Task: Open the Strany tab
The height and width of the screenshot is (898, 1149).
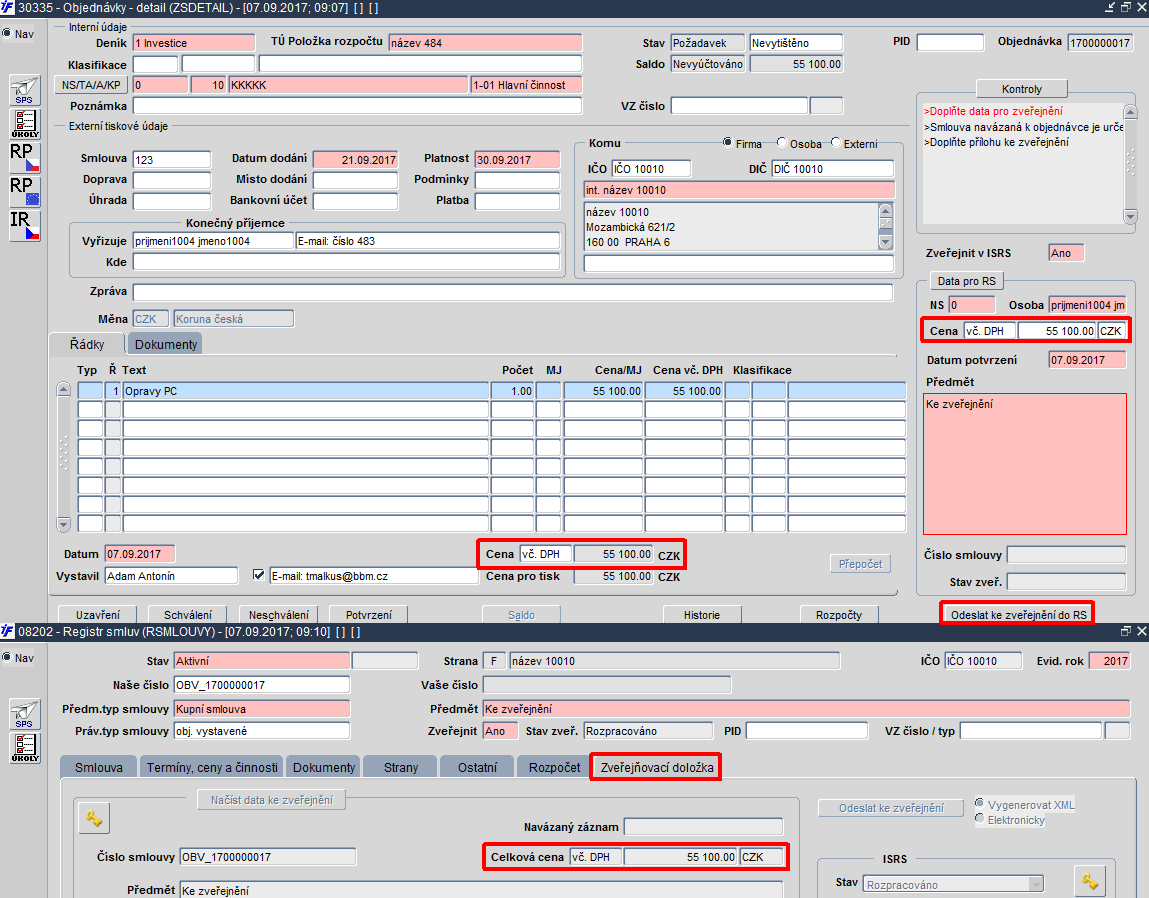Action: coord(401,767)
